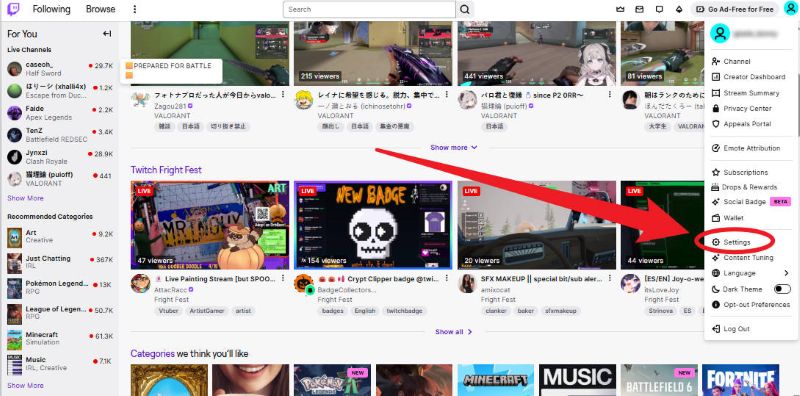
Task: Click the sfxmakeup tag
Action: (560, 311)
